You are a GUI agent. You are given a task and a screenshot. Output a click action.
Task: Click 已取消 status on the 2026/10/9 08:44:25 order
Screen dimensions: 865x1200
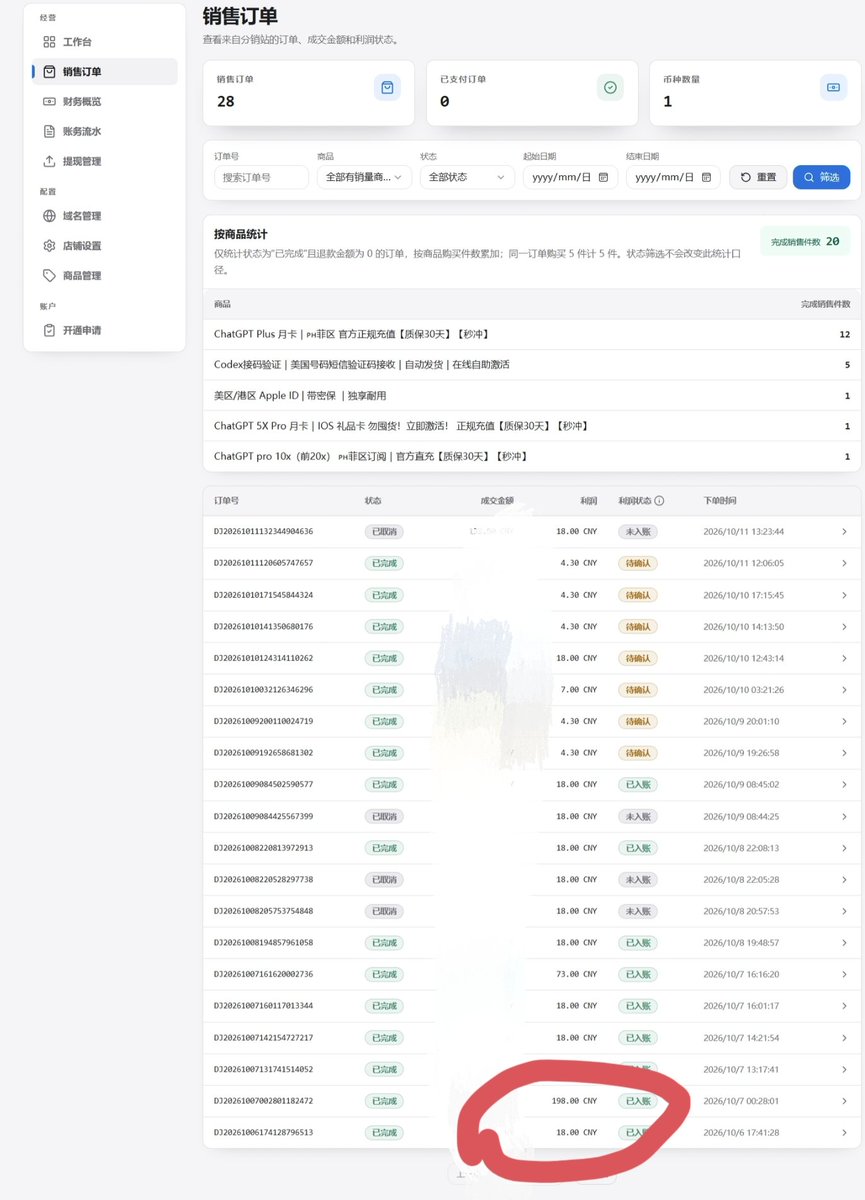pos(384,817)
